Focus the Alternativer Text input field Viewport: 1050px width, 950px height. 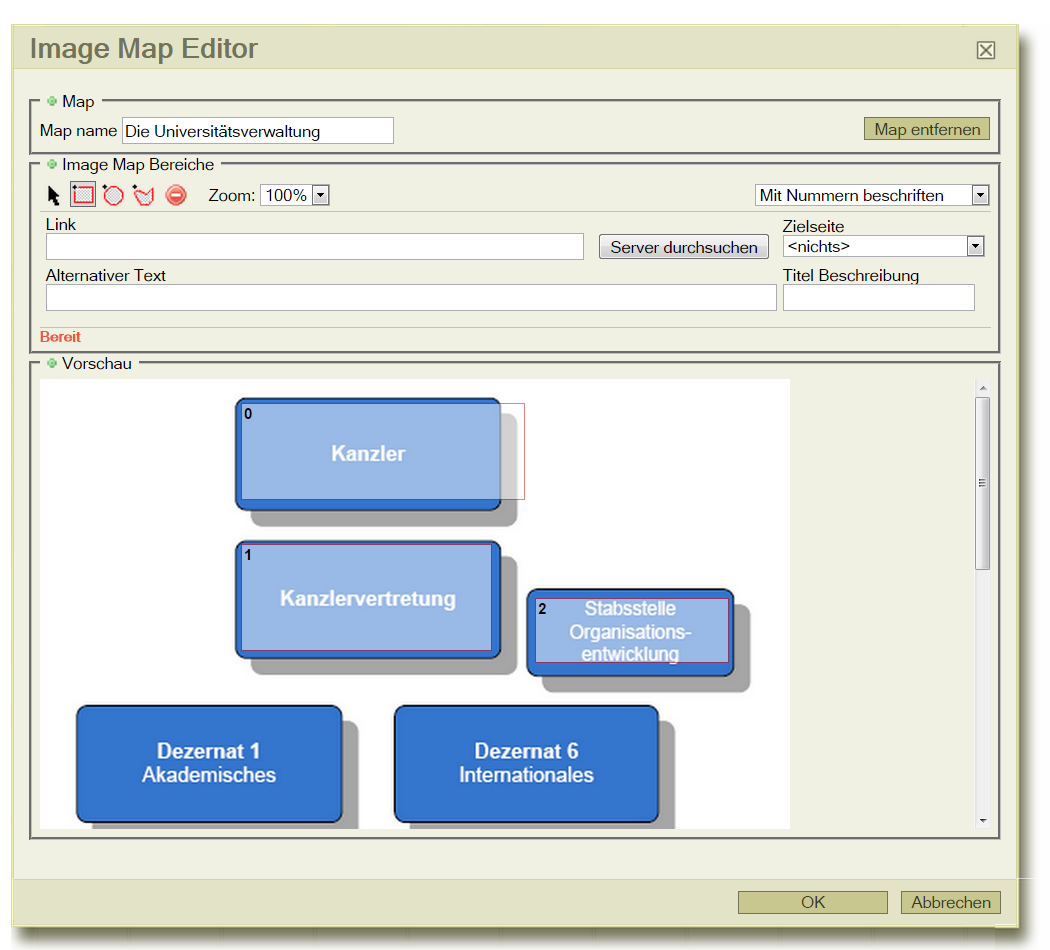[x=411, y=297]
